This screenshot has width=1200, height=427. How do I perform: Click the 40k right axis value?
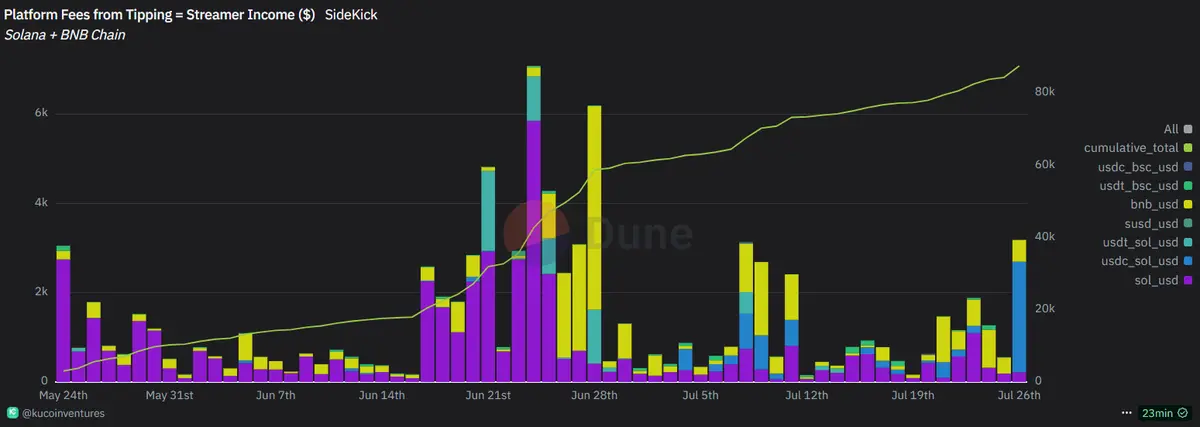click(x=1044, y=236)
